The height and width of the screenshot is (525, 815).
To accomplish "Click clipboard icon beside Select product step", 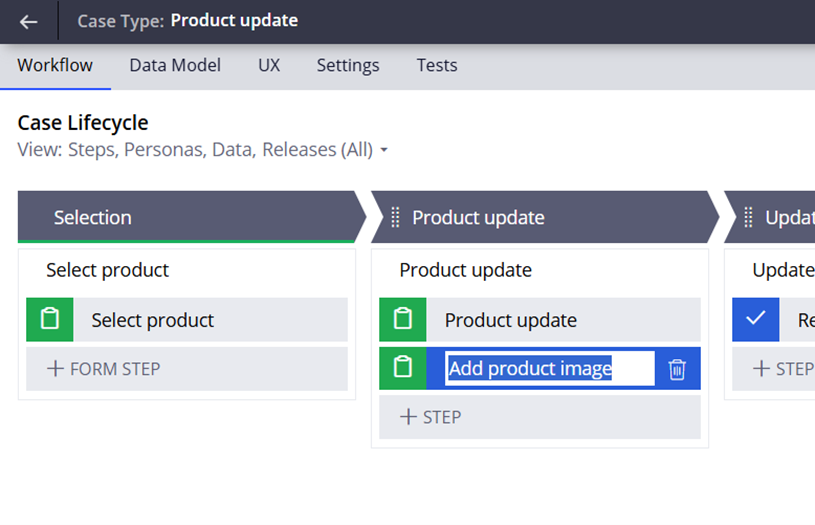I will (x=49, y=320).
